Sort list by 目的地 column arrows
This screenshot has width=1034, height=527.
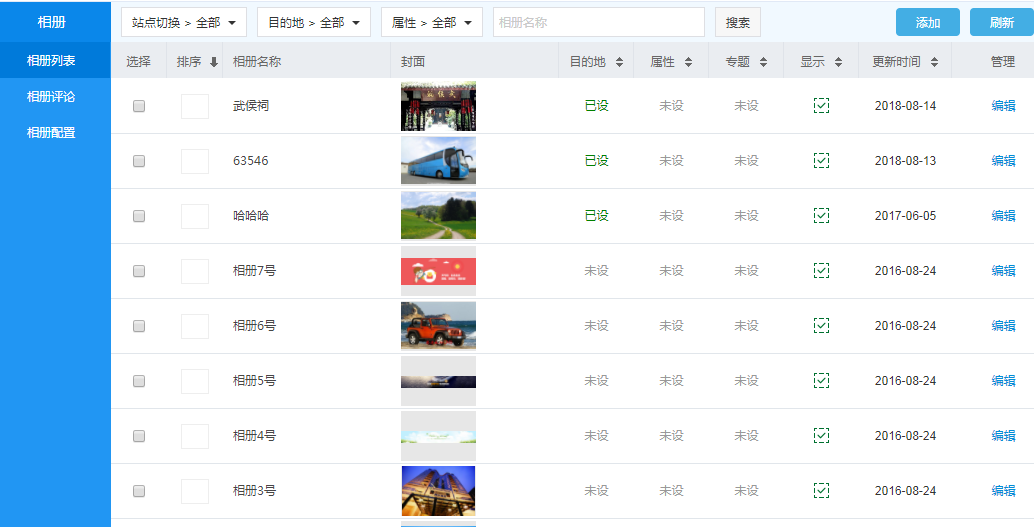click(619, 62)
